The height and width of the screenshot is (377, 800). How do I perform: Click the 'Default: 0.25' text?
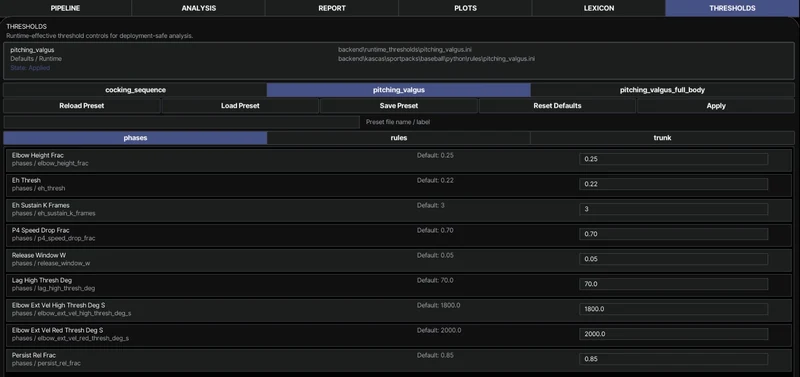click(x=435, y=155)
